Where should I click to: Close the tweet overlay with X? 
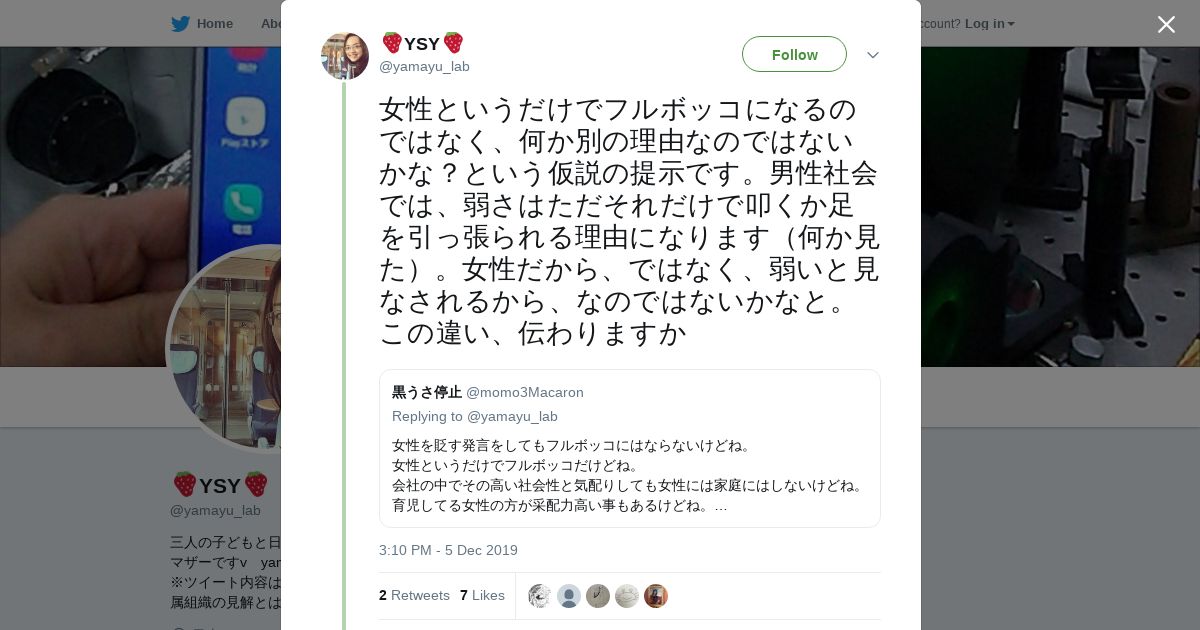[x=1166, y=25]
